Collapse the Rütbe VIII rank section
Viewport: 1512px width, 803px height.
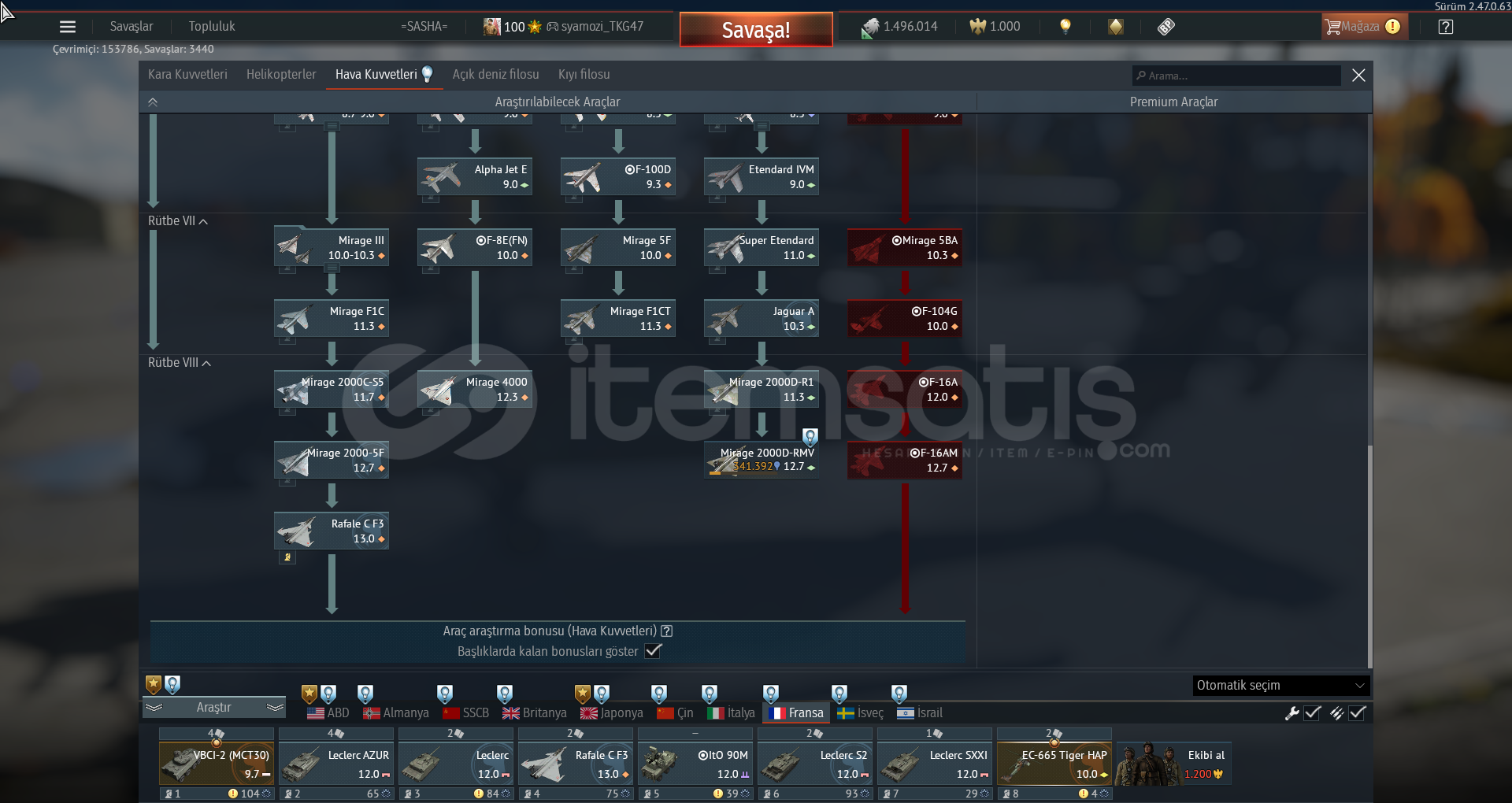click(x=180, y=363)
